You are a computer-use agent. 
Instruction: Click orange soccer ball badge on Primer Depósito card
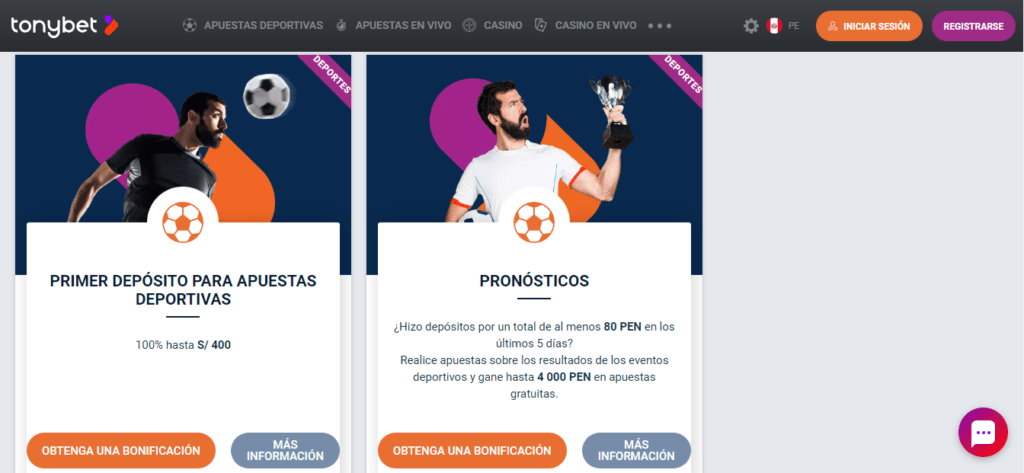coord(183,222)
